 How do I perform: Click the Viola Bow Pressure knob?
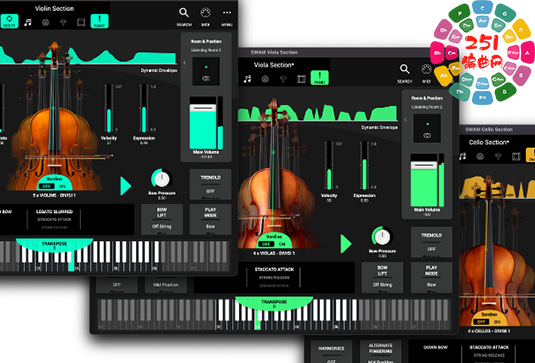[382, 236]
